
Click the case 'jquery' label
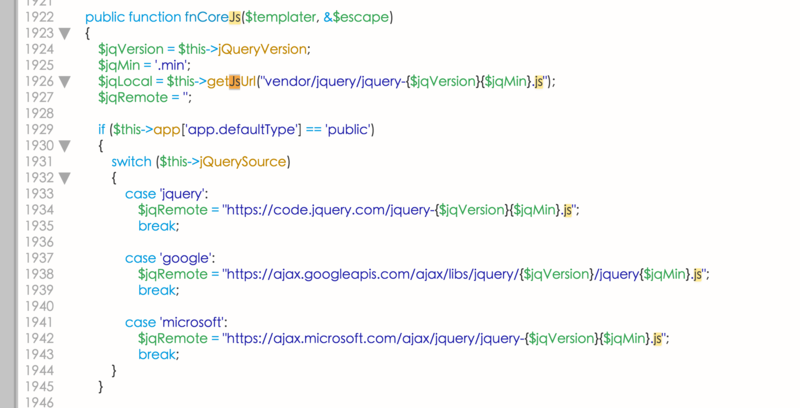click(x=166, y=194)
